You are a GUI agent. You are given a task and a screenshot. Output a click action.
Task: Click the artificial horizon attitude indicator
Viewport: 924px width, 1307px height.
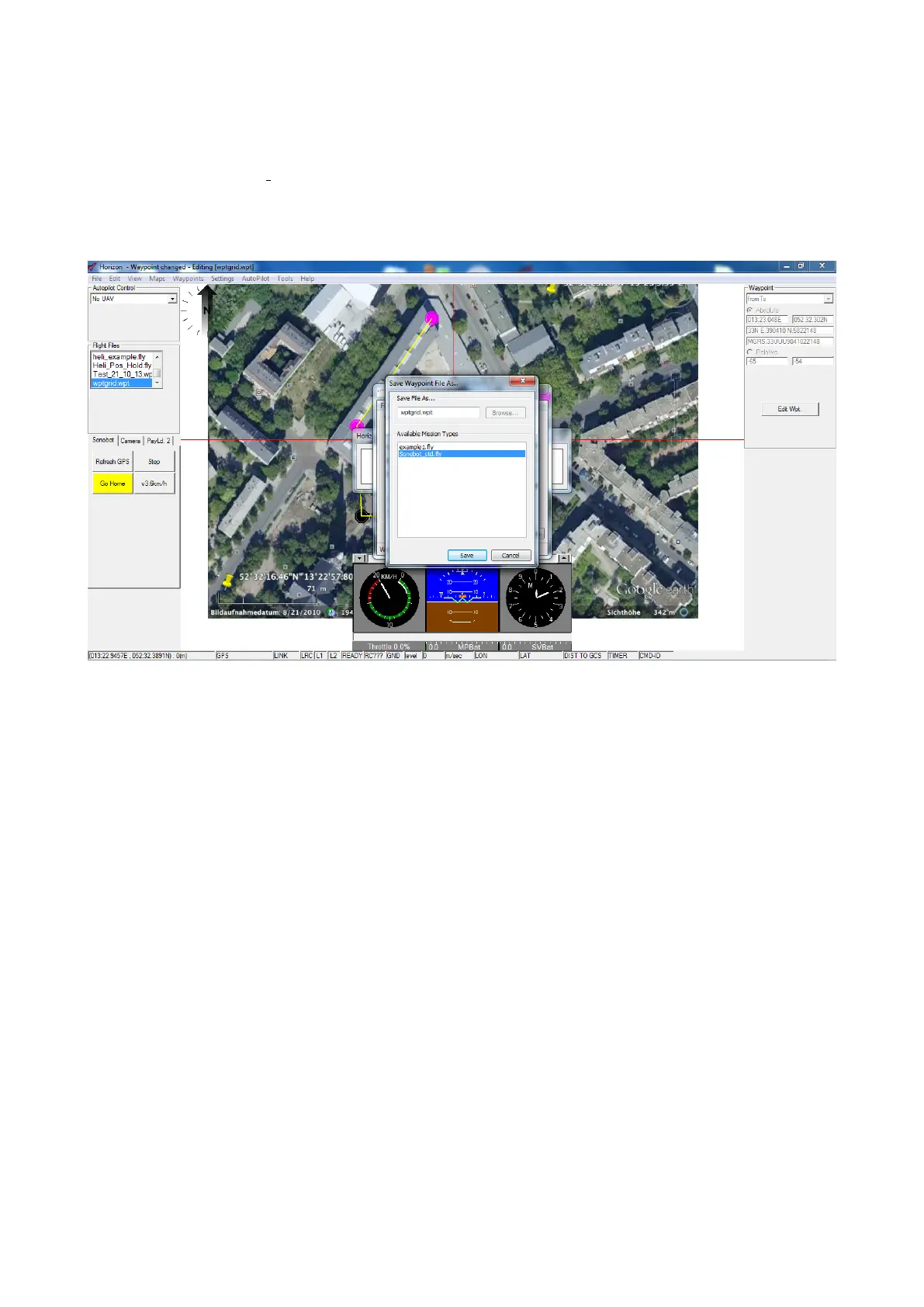[x=462, y=598]
